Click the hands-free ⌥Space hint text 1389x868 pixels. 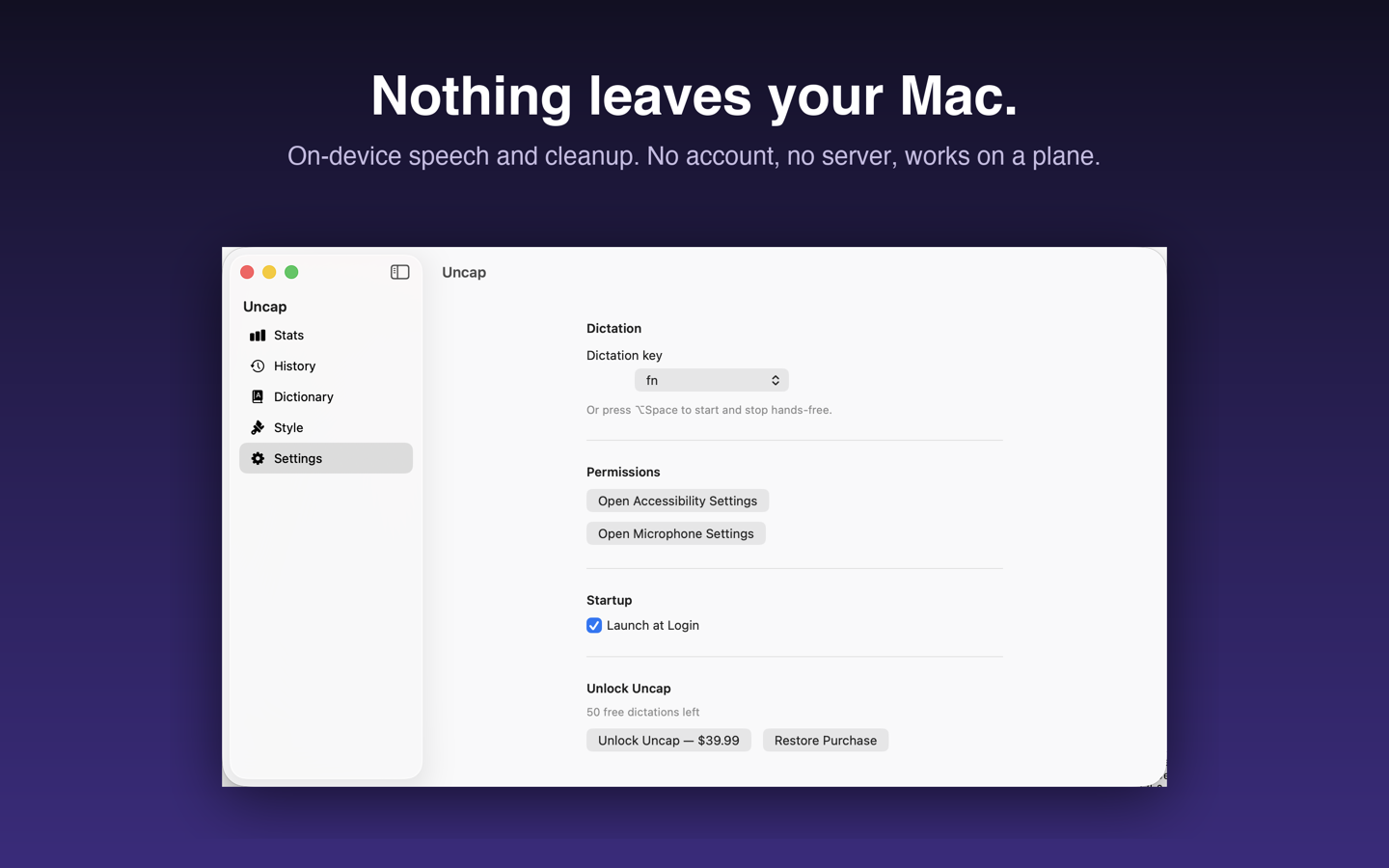(x=709, y=410)
